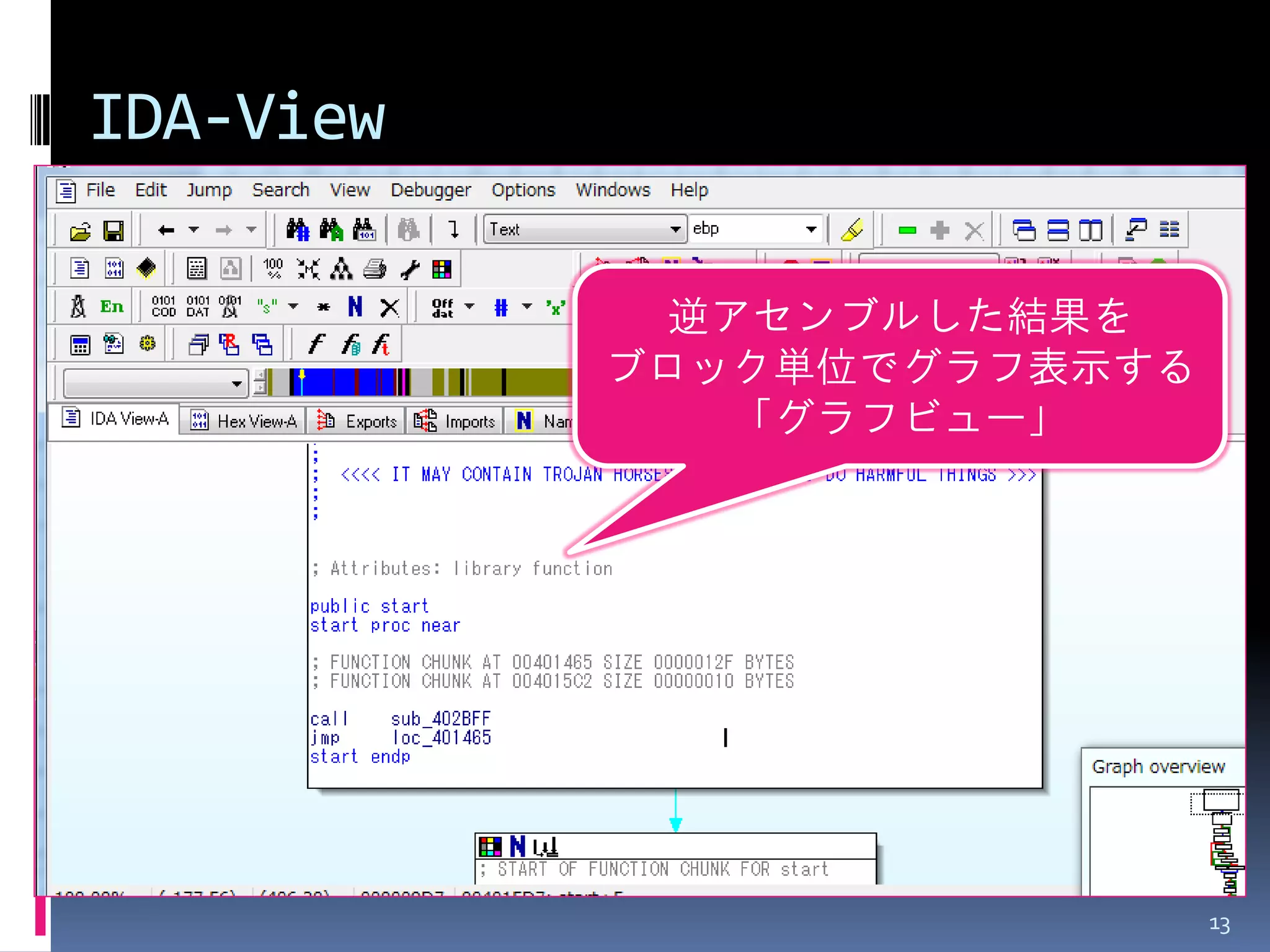Expand the hash number format dropdown arrow
1270x952 pixels.
click(x=527, y=306)
